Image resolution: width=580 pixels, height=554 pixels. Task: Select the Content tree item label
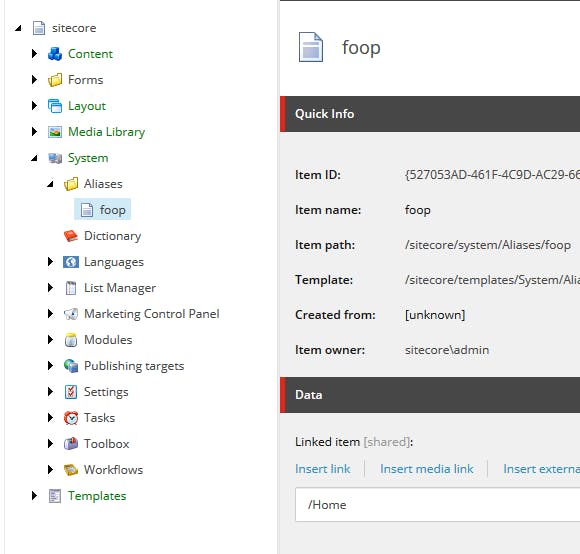pos(90,54)
